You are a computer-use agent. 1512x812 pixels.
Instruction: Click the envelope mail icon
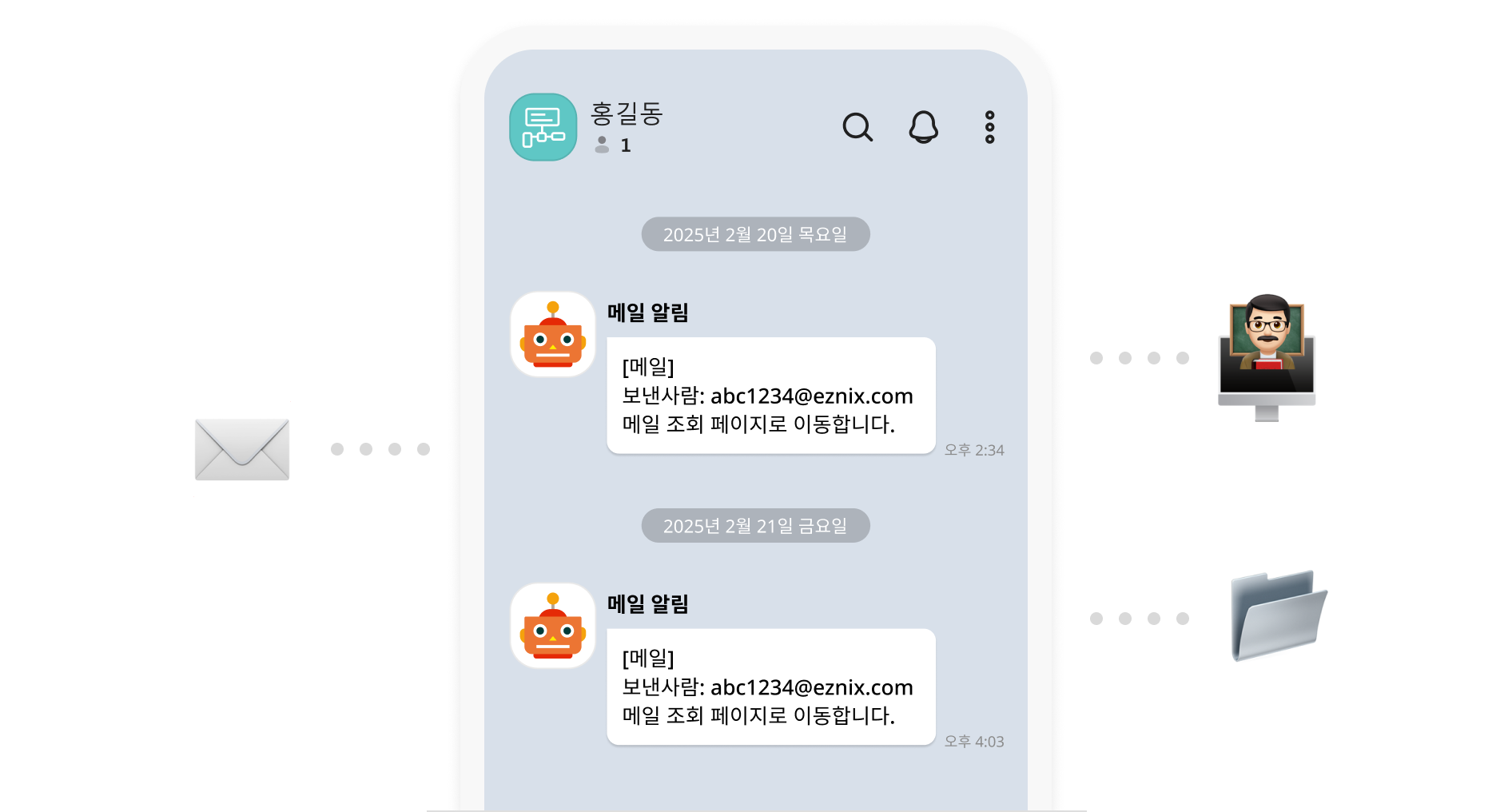242,449
